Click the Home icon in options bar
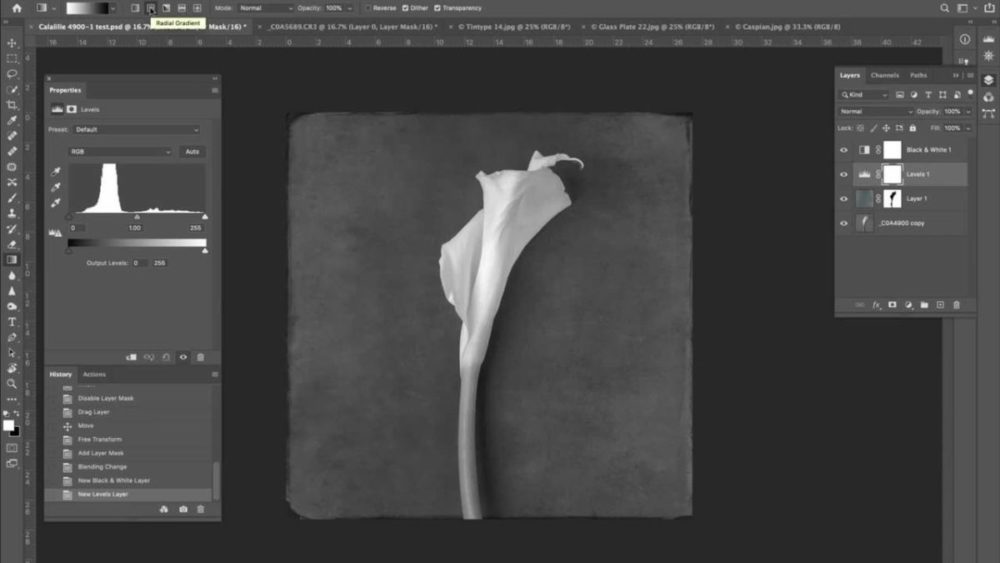The height and width of the screenshot is (563, 1000). [16, 8]
